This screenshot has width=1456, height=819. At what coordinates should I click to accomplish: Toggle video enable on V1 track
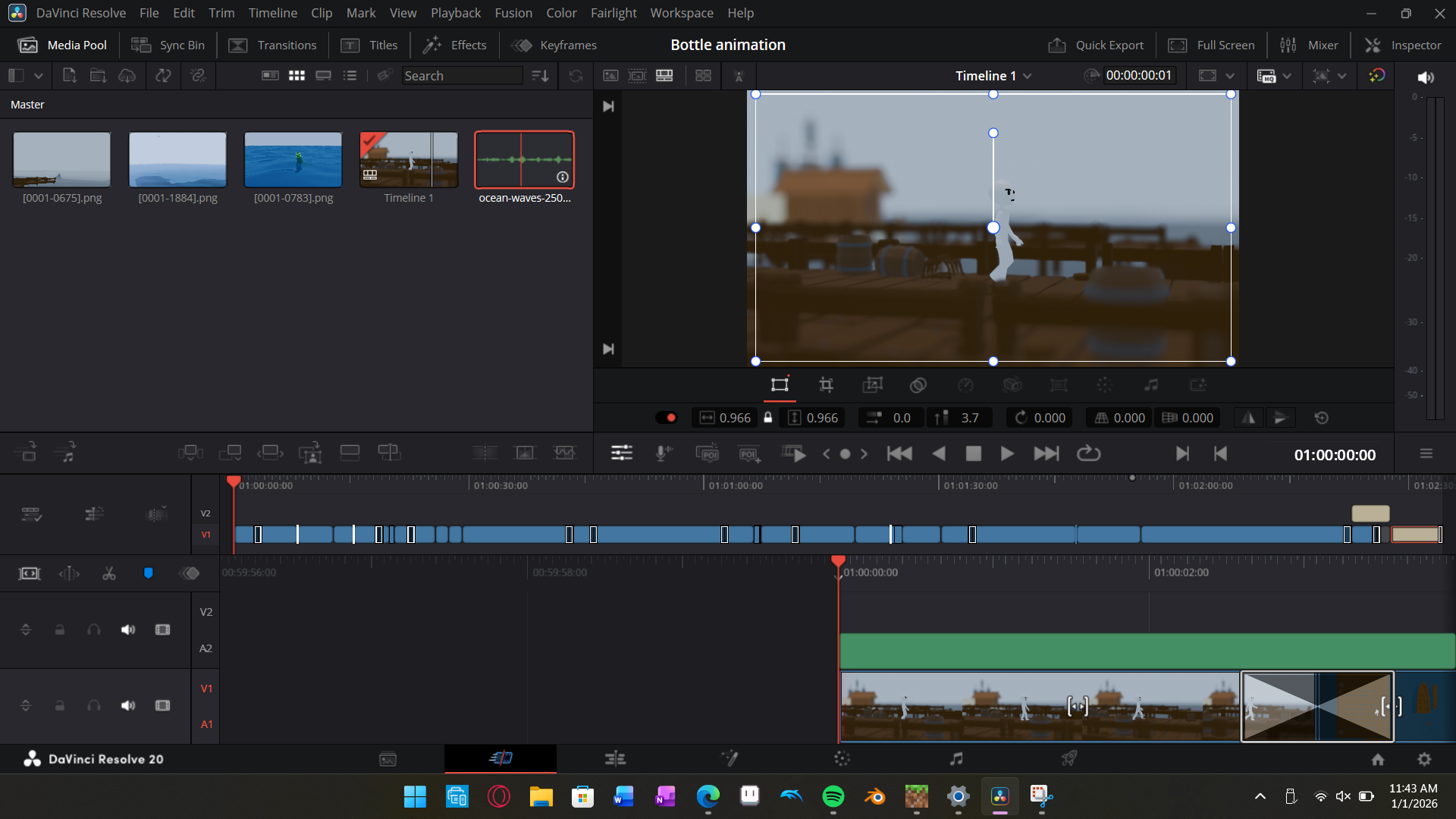pyautogui.click(x=162, y=705)
